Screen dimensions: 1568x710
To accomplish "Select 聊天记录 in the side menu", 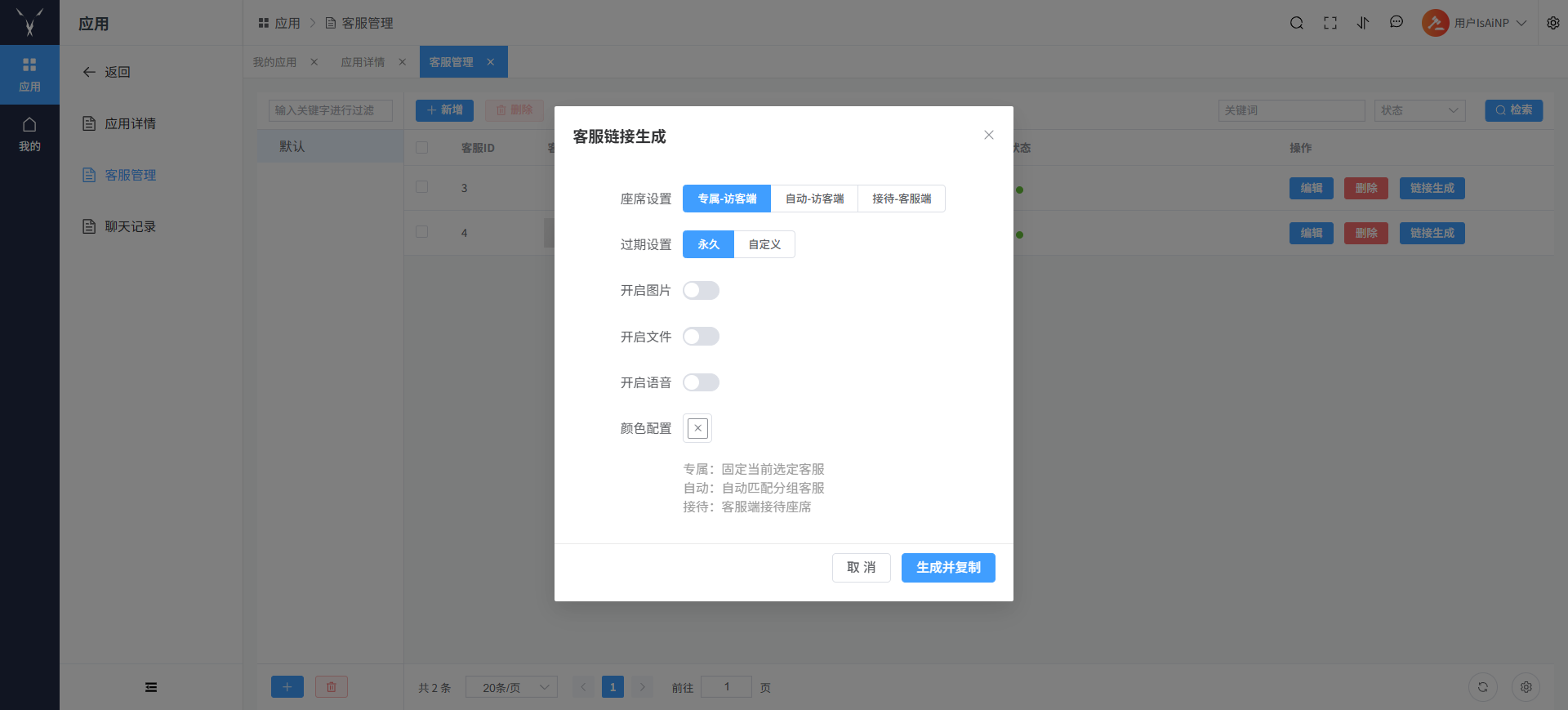I will 130,226.
